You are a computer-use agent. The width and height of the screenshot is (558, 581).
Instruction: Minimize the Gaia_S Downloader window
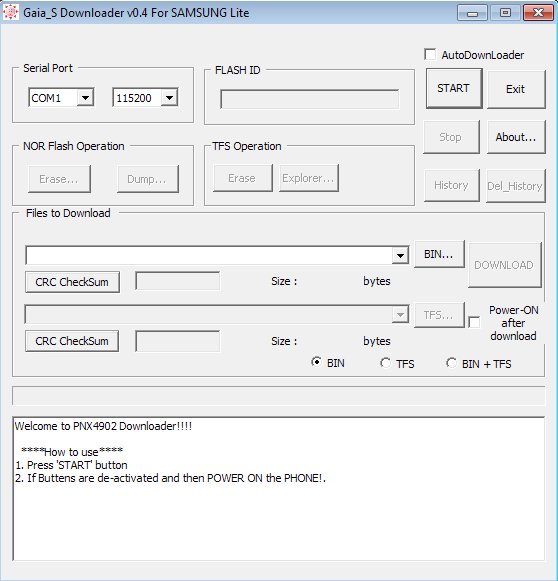(x=472, y=13)
